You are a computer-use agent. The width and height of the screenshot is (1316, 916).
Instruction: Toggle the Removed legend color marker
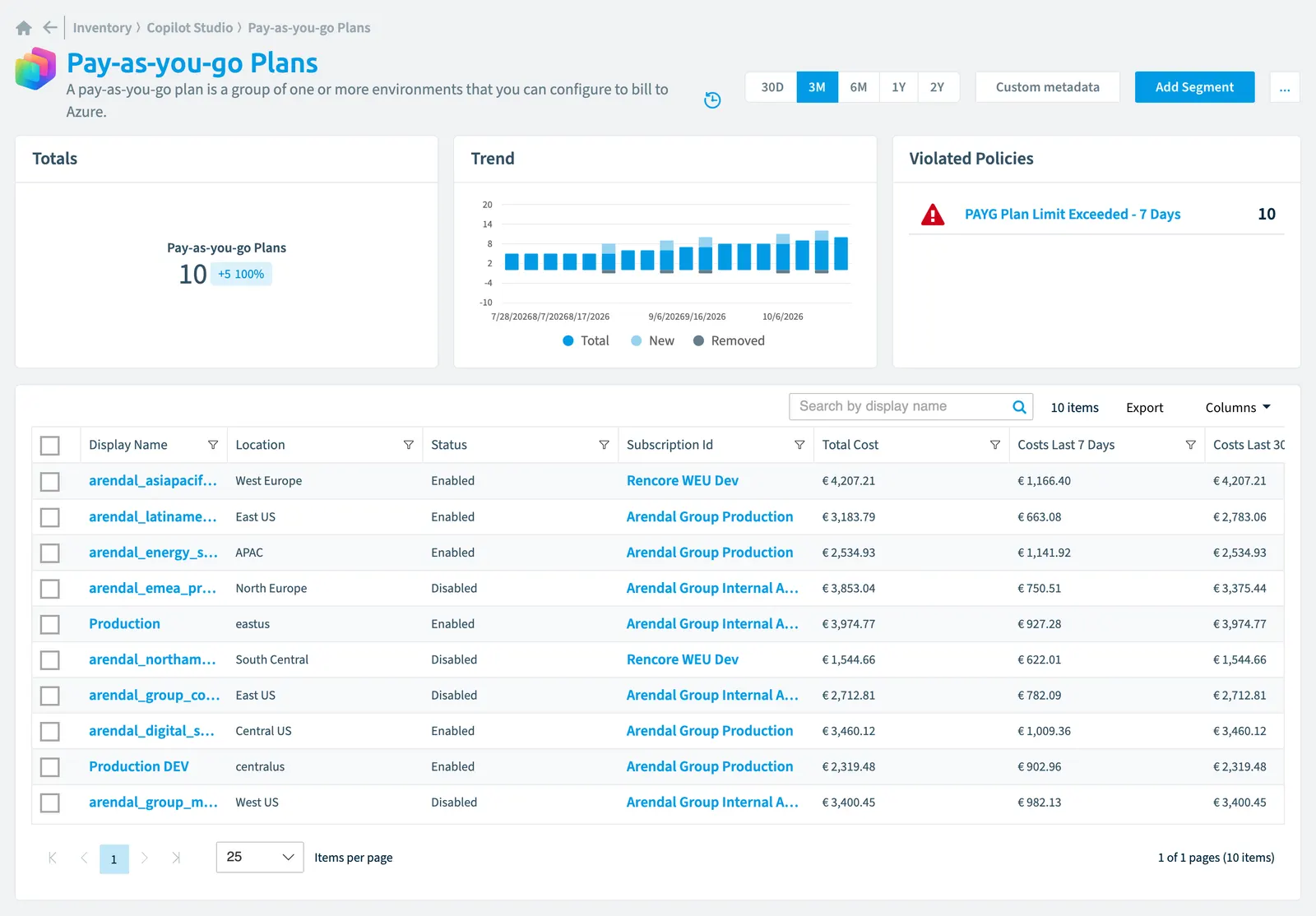699,341
